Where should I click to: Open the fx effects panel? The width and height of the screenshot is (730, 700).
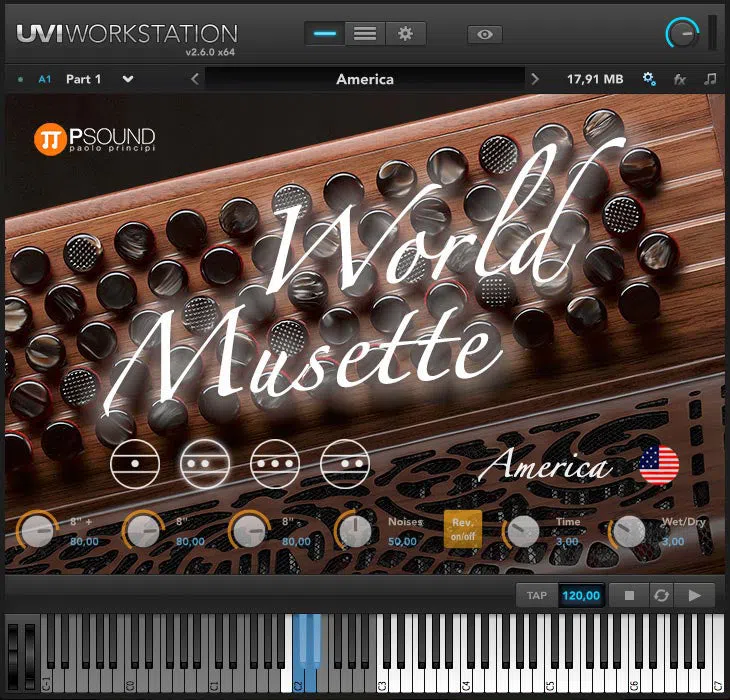pyautogui.click(x=679, y=80)
